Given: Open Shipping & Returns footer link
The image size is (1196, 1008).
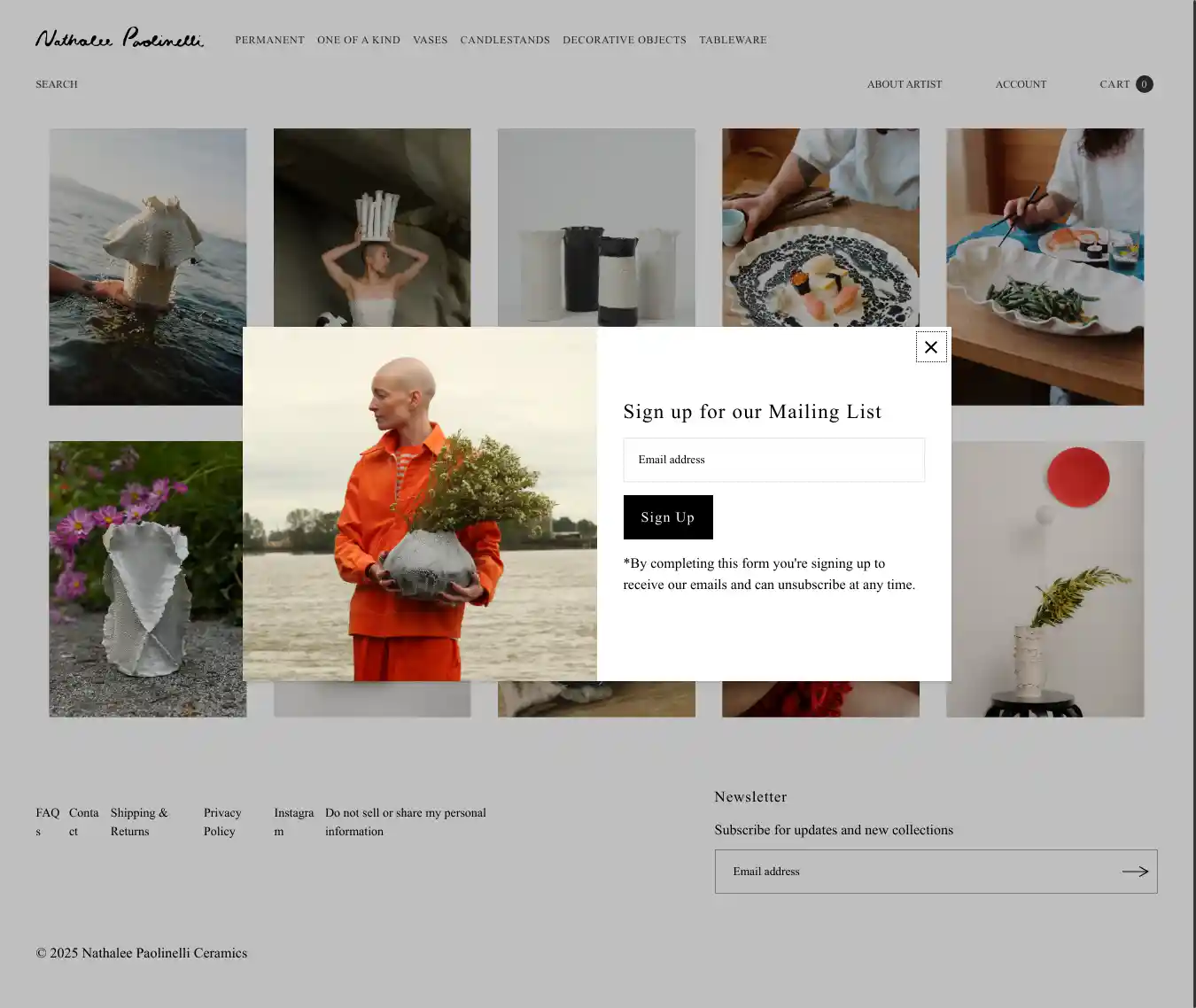Looking at the screenshot, I should coord(139,822).
